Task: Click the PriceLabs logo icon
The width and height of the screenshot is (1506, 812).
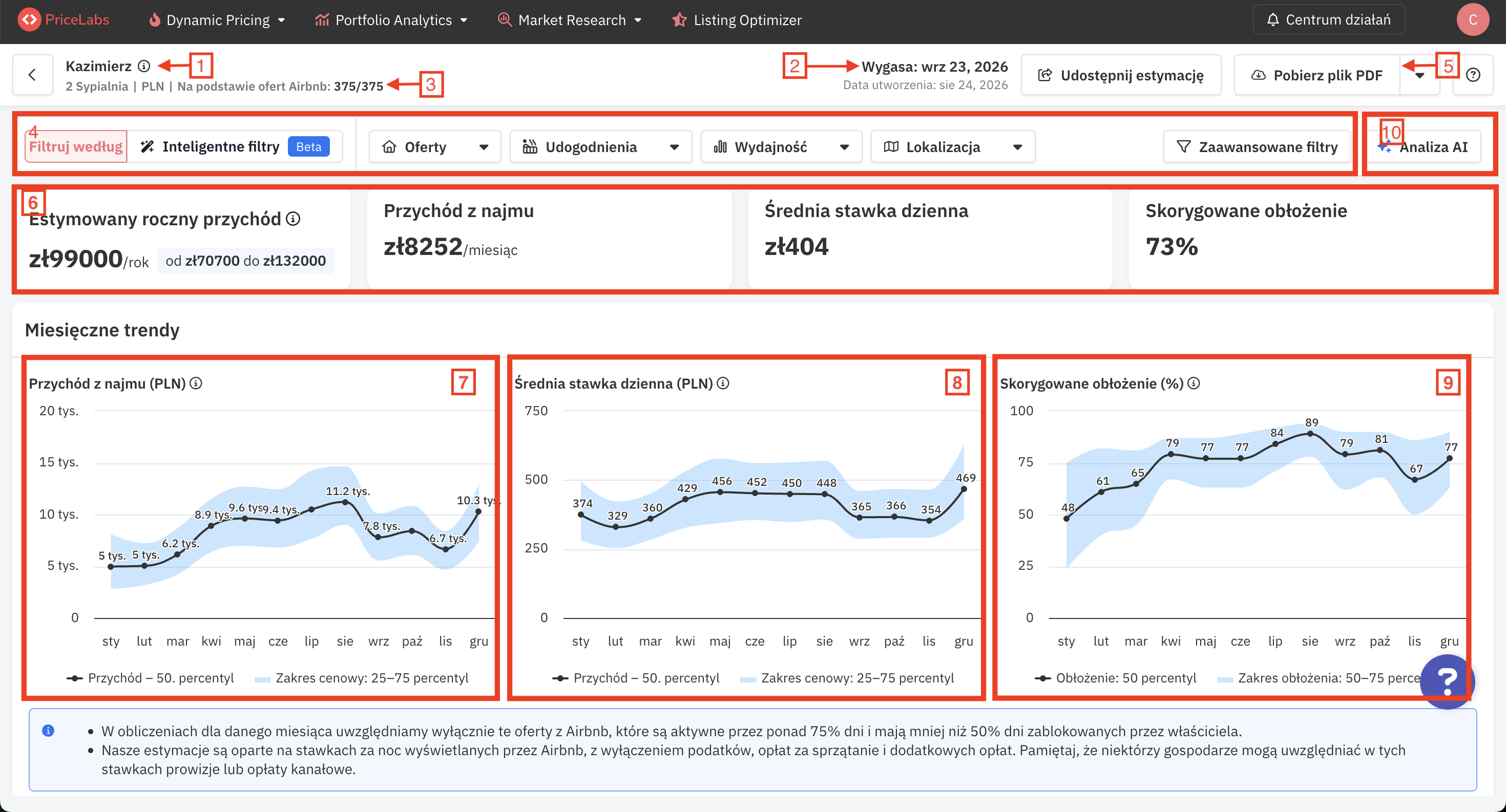Action: pyautogui.click(x=29, y=20)
